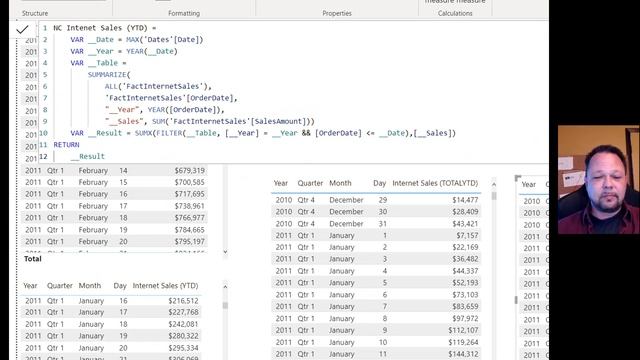Click the Structure ribbon group label
The width and height of the screenshot is (640, 360).
tap(35, 13)
